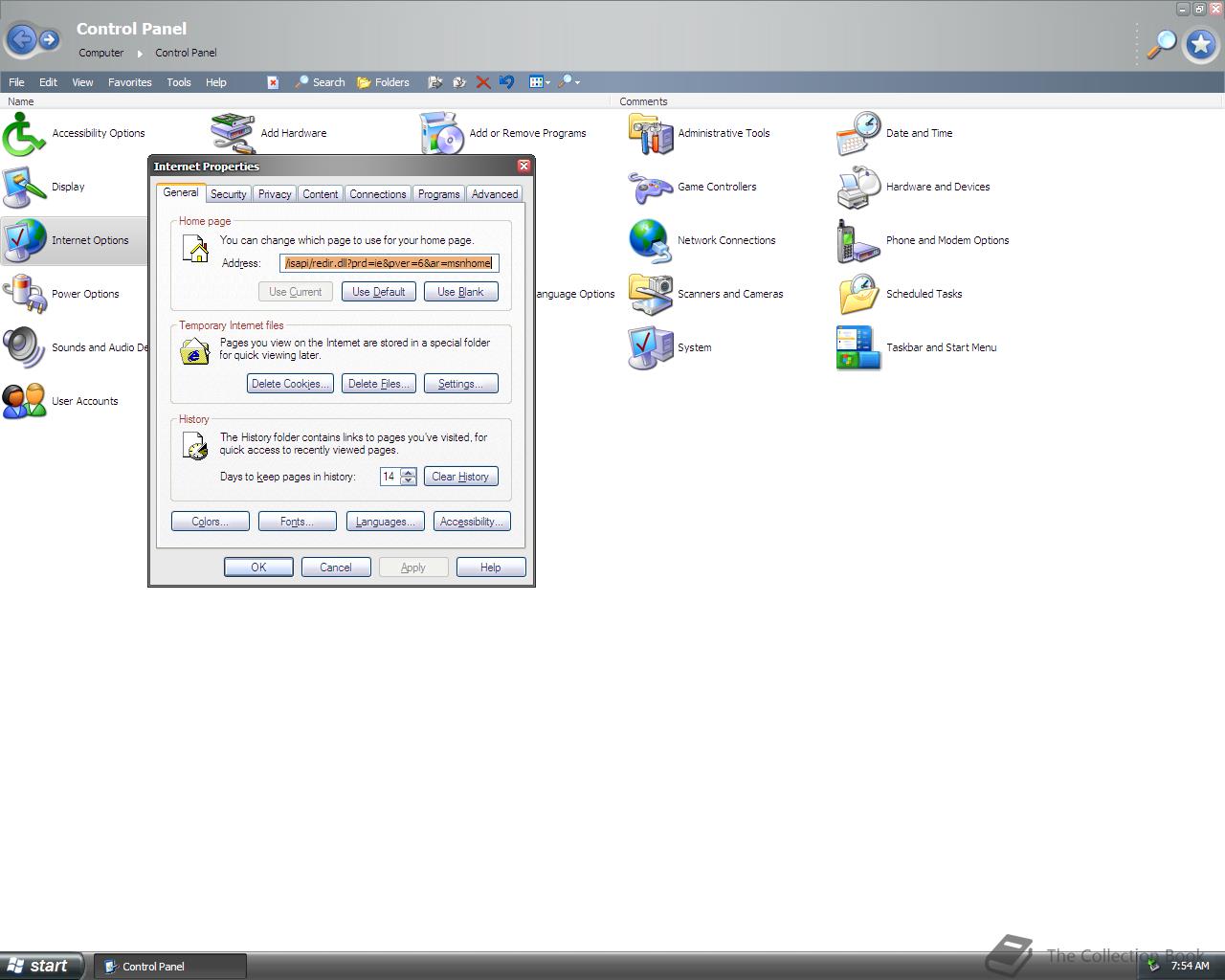Open the Favorites menu
The image size is (1225, 980).
tap(130, 82)
